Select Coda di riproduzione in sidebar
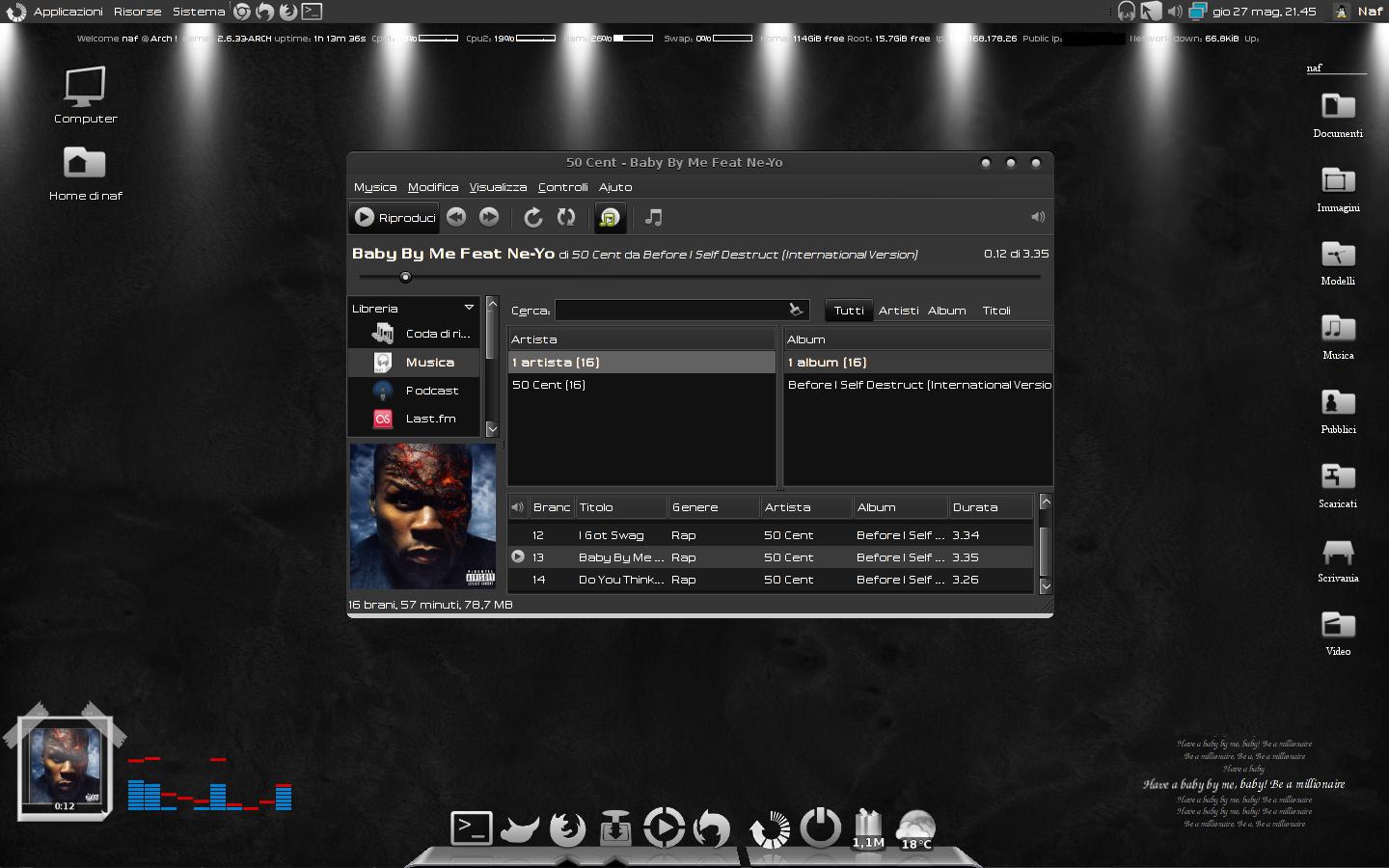 pyautogui.click(x=415, y=334)
